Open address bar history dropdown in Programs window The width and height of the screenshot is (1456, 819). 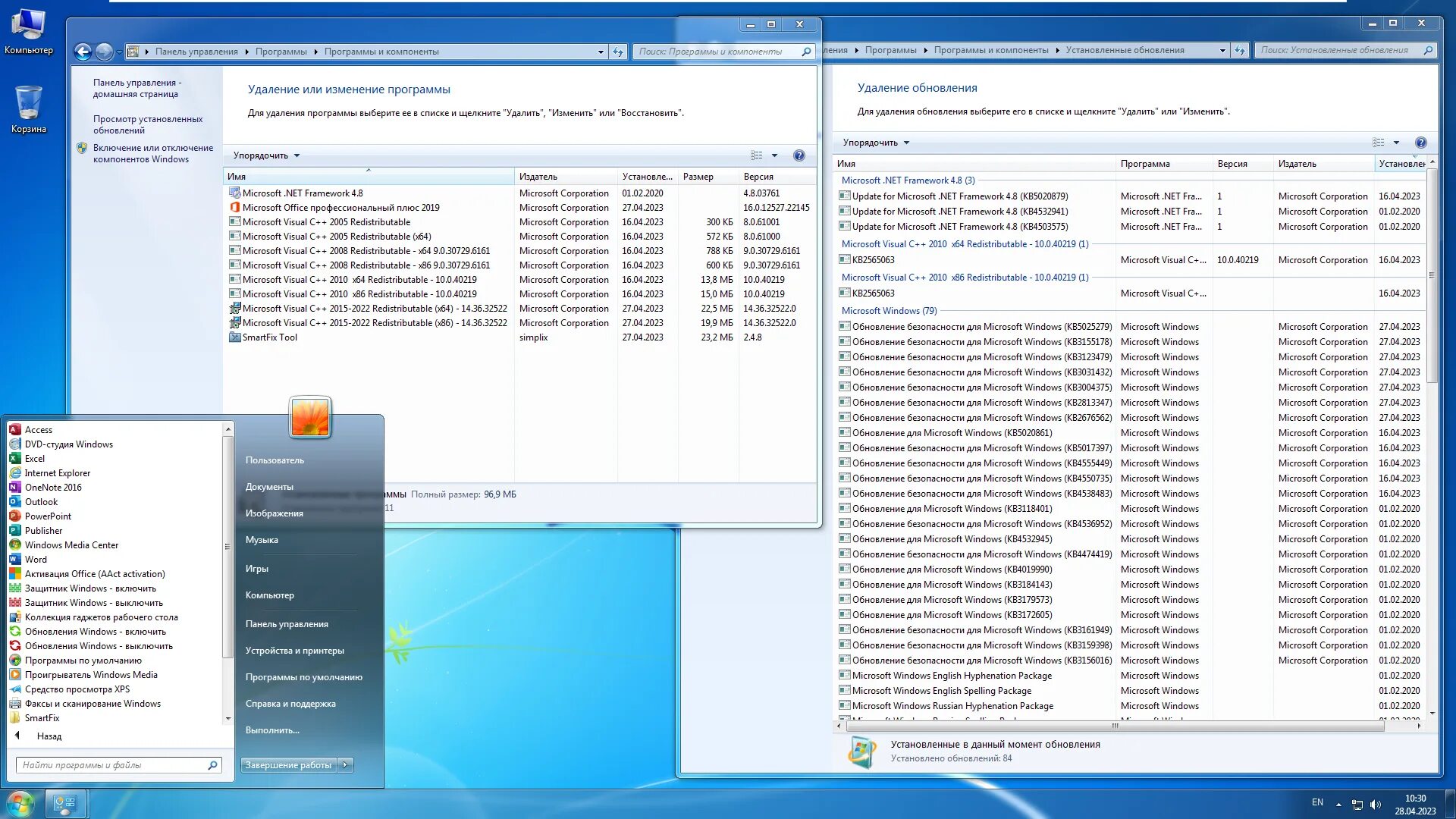coord(601,52)
